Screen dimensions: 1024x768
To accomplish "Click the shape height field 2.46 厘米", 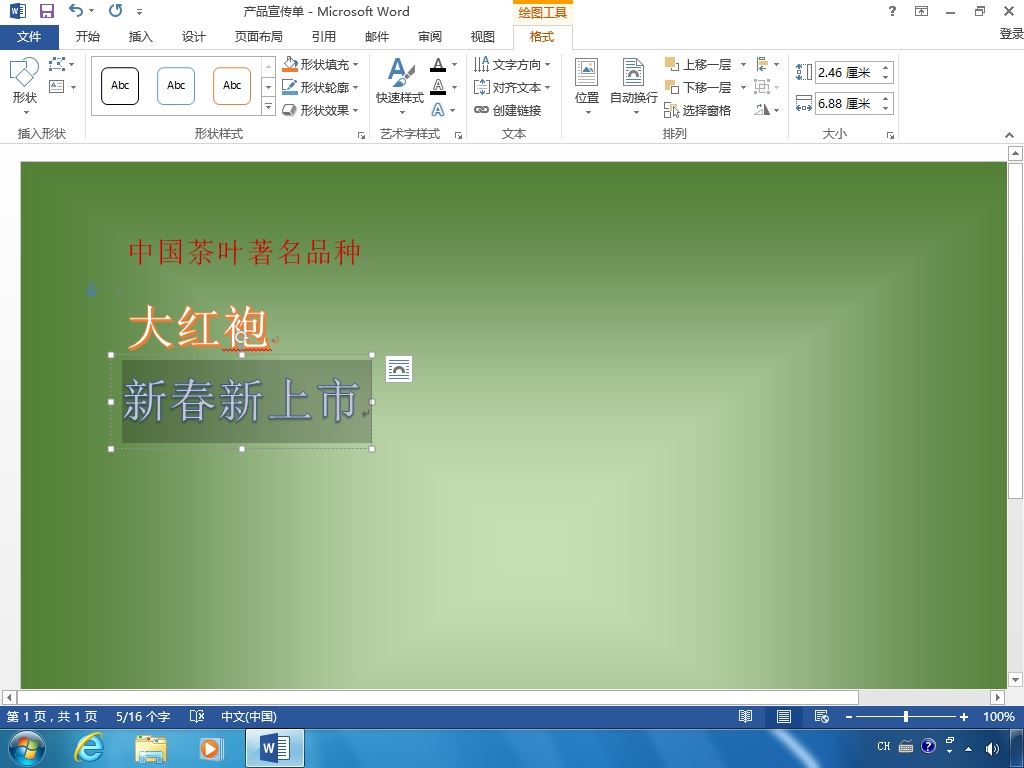I will pyautogui.click(x=847, y=72).
